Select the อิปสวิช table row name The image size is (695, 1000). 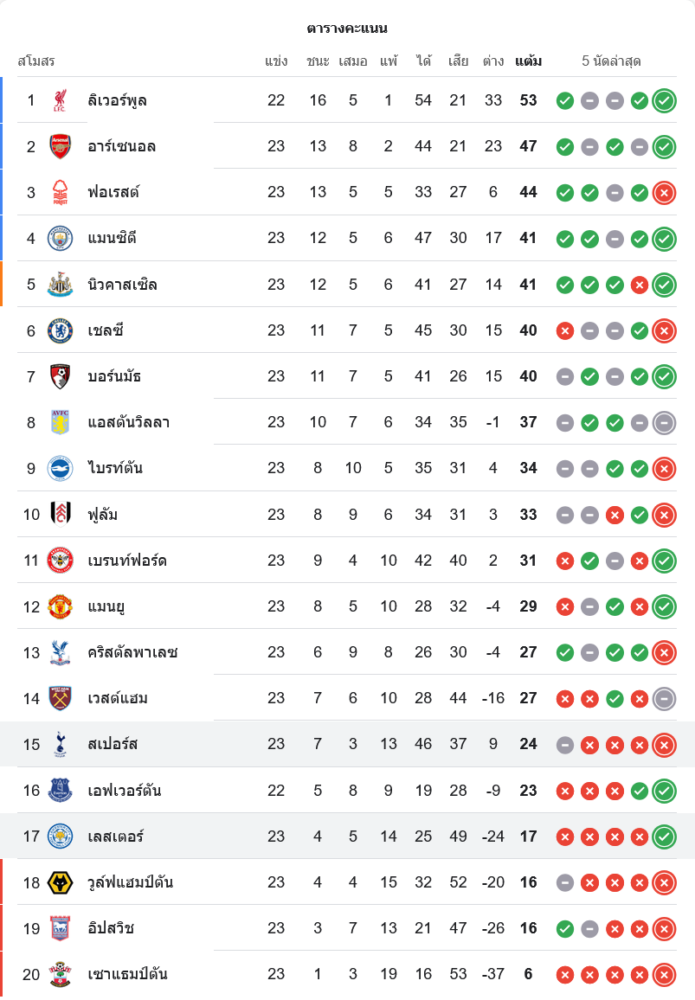111,928
